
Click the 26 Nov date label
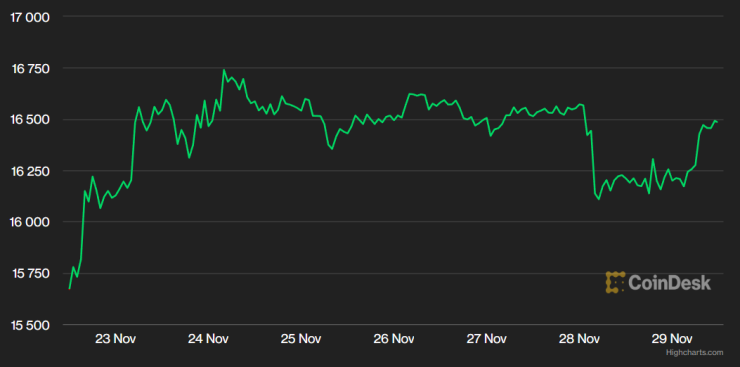[394, 338]
